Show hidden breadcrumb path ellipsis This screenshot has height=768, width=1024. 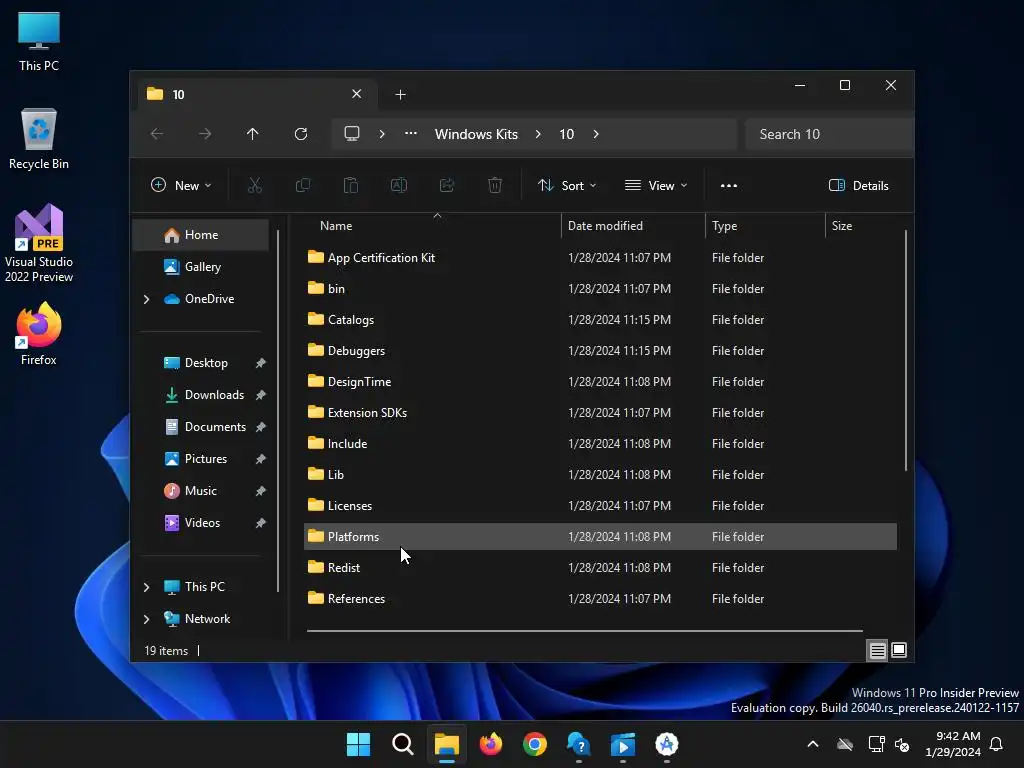(x=411, y=134)
